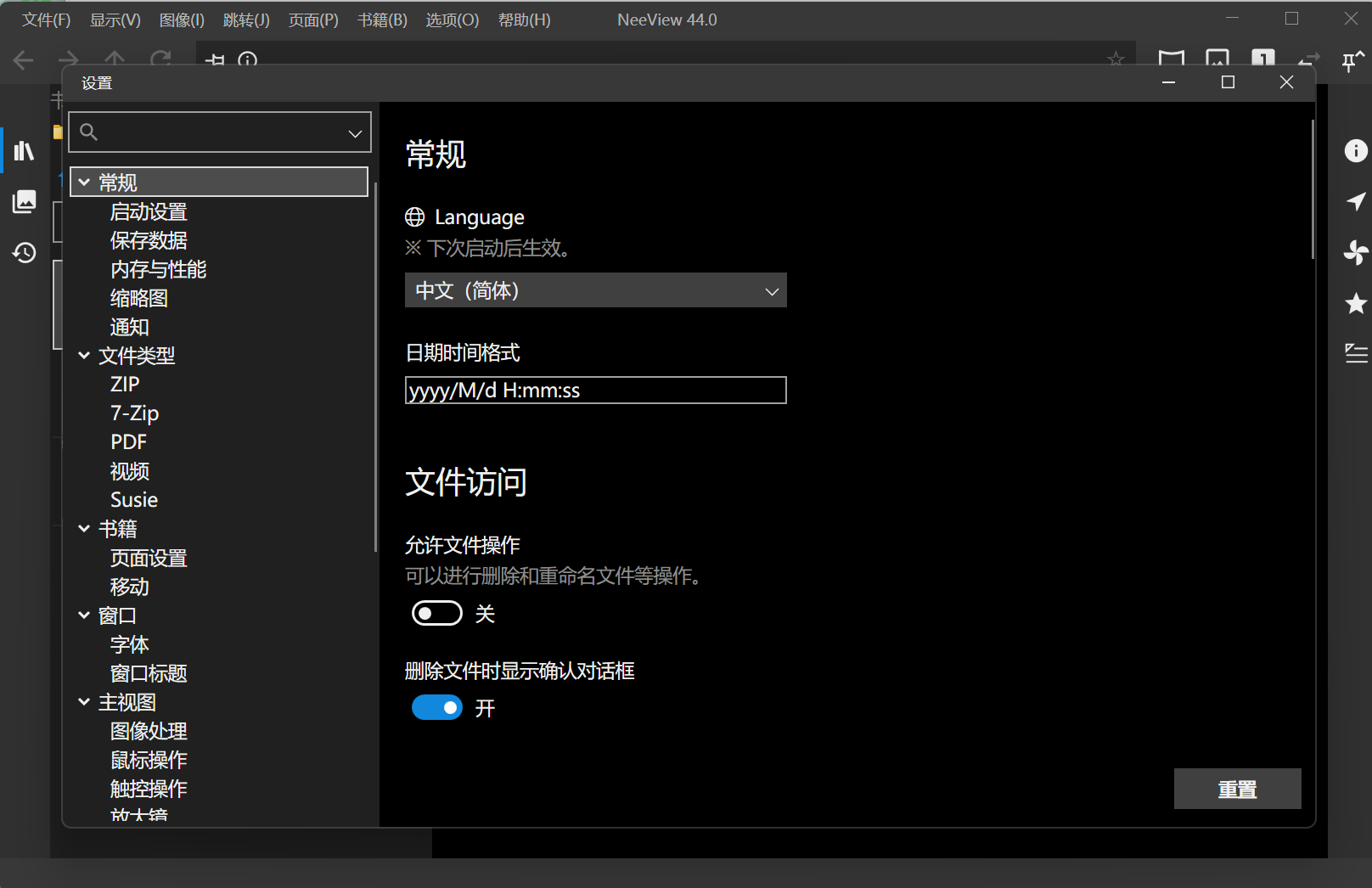Disable 删除文件时显示确认对话框 toggle
1372x888 pixels.
click(437, 707)
